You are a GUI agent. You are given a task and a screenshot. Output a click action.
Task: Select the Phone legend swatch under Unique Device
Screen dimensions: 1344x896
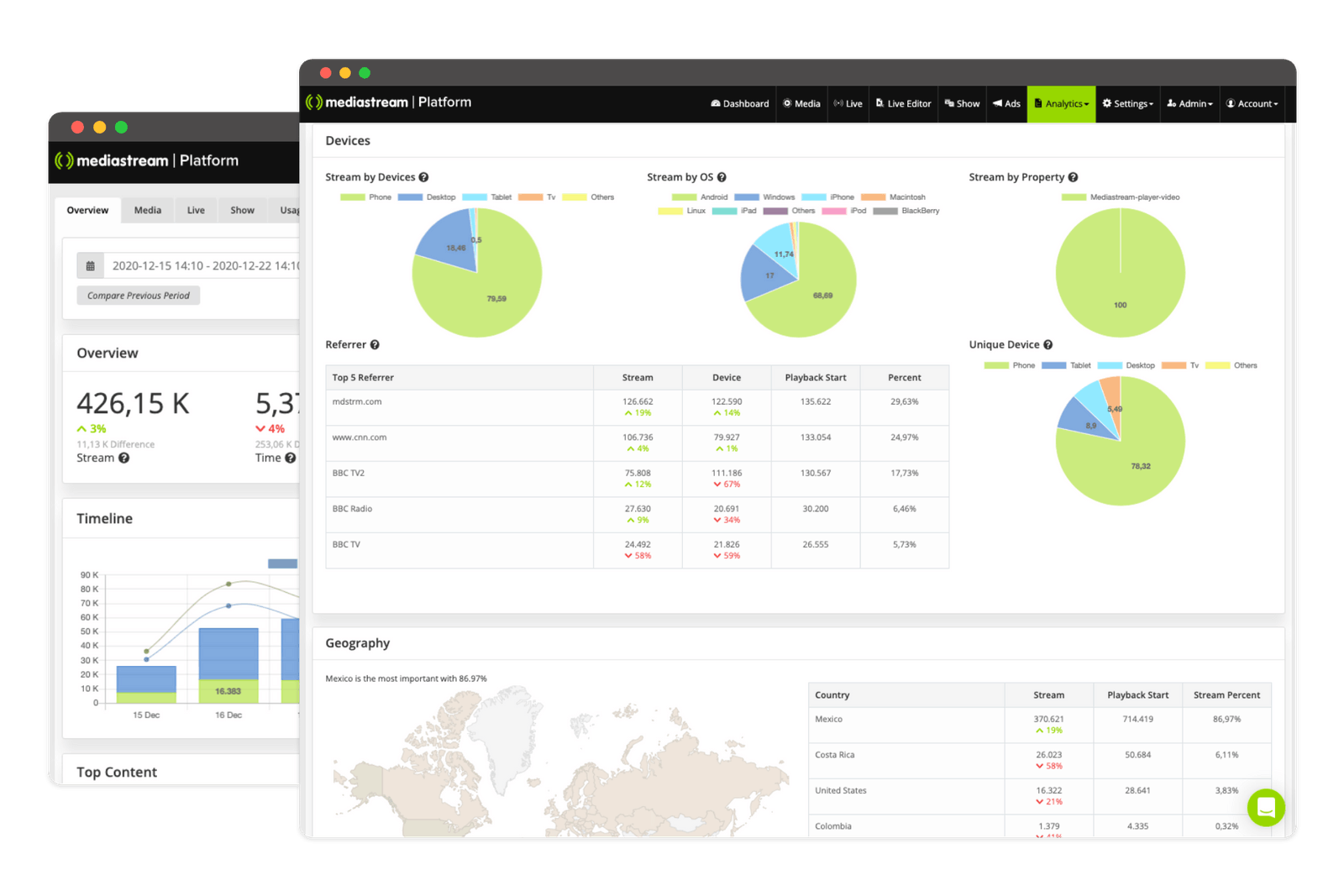pyautogui.click(x=995, y=365)
